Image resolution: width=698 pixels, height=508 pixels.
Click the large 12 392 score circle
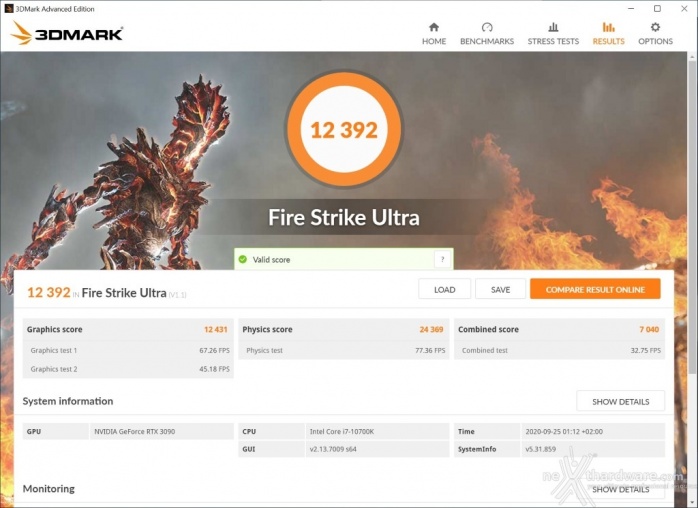coord(344,129)
